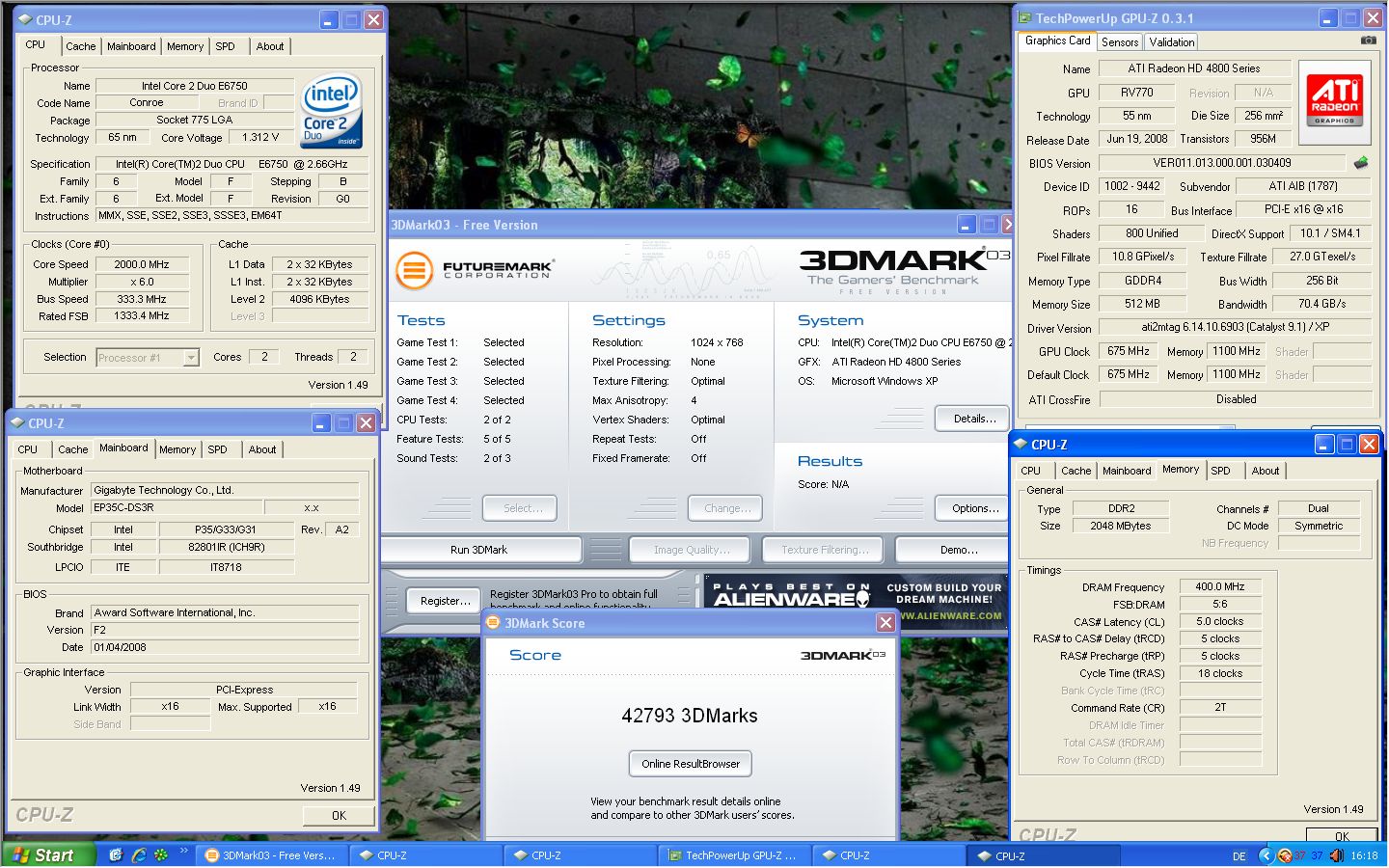Click the Core Speed 2000.0 MHz value
This screenshot has height=868, width=1389.
point(142,264)
